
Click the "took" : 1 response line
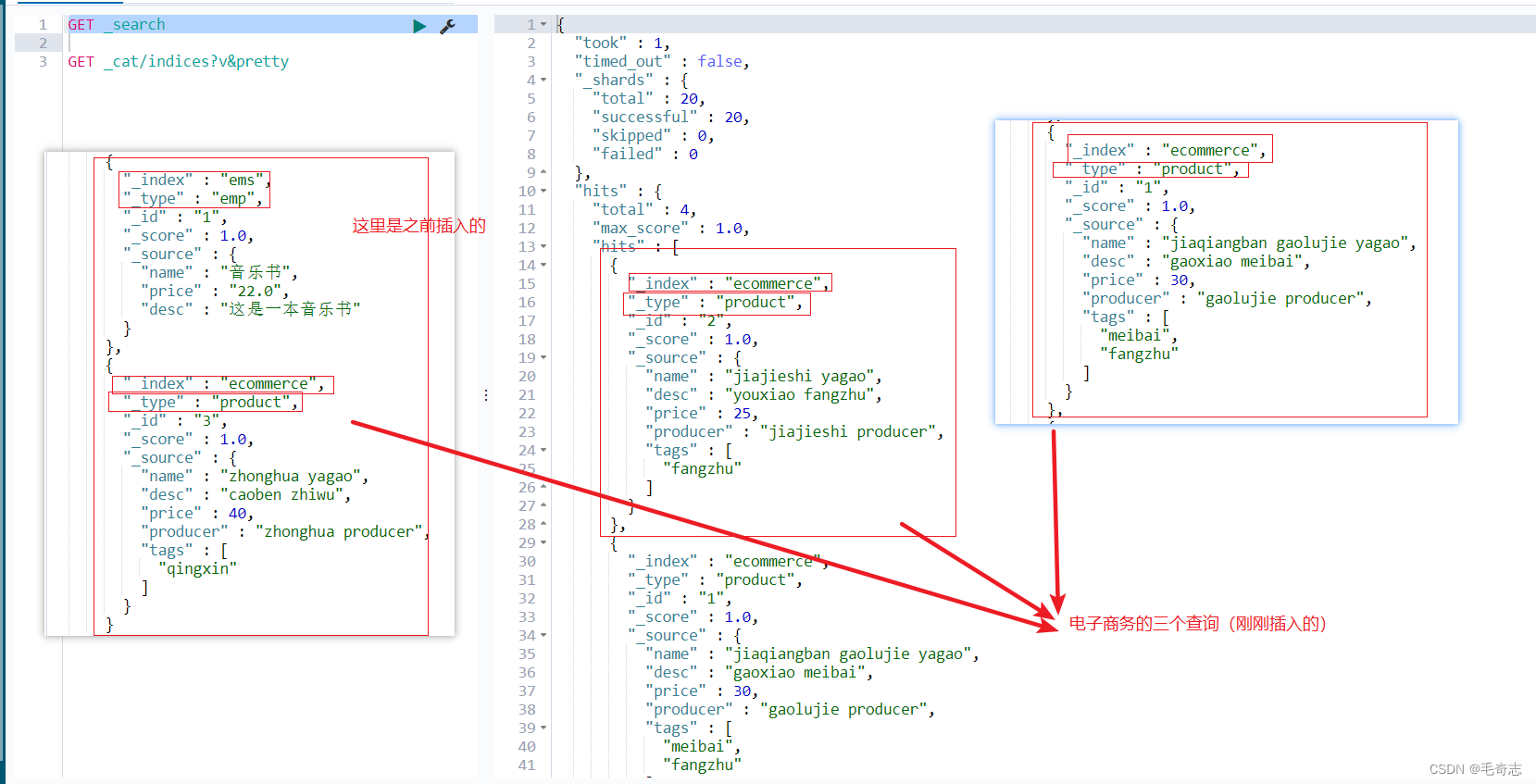click(x=621, y=44)
